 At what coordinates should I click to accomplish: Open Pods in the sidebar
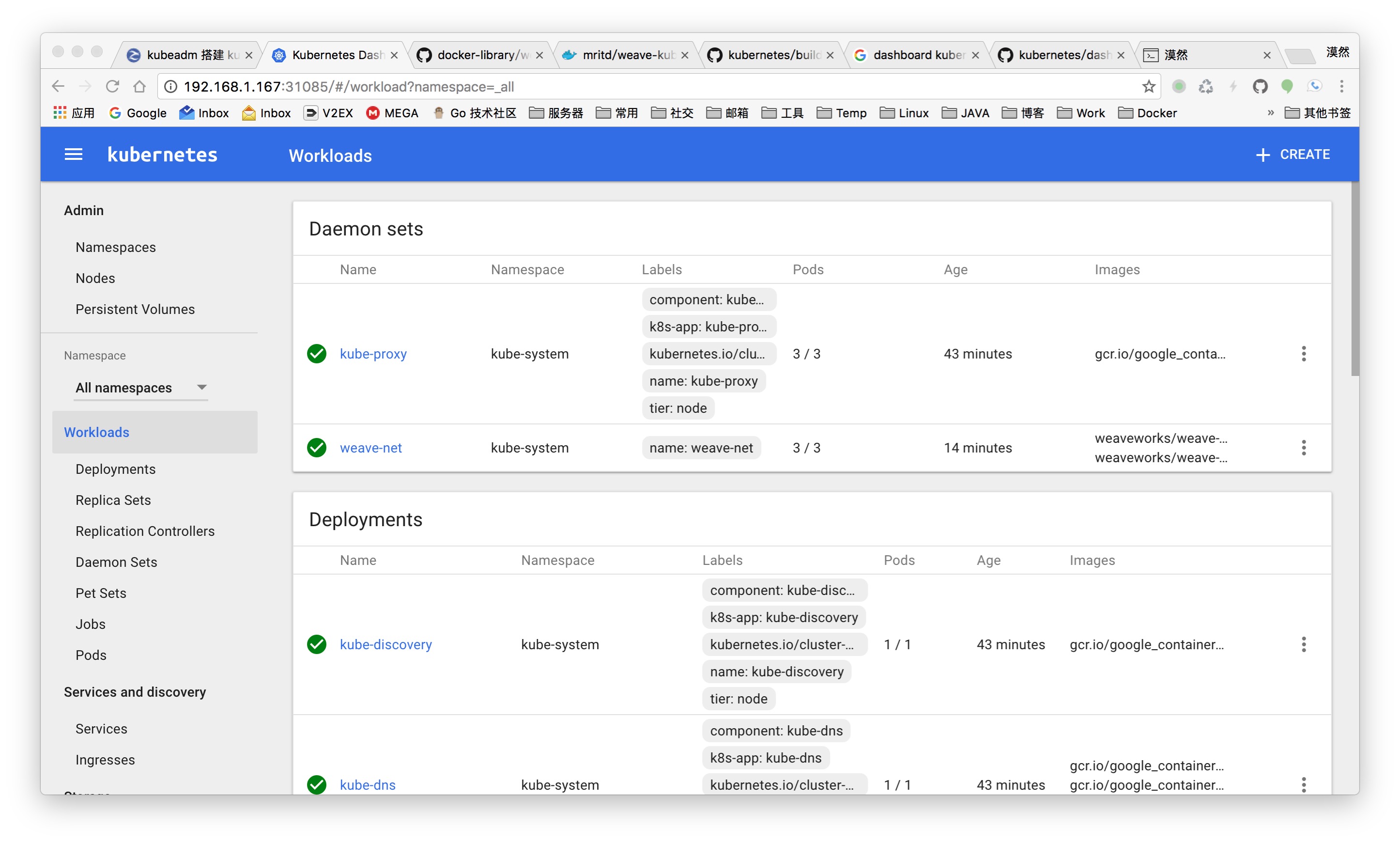[91, 655]
